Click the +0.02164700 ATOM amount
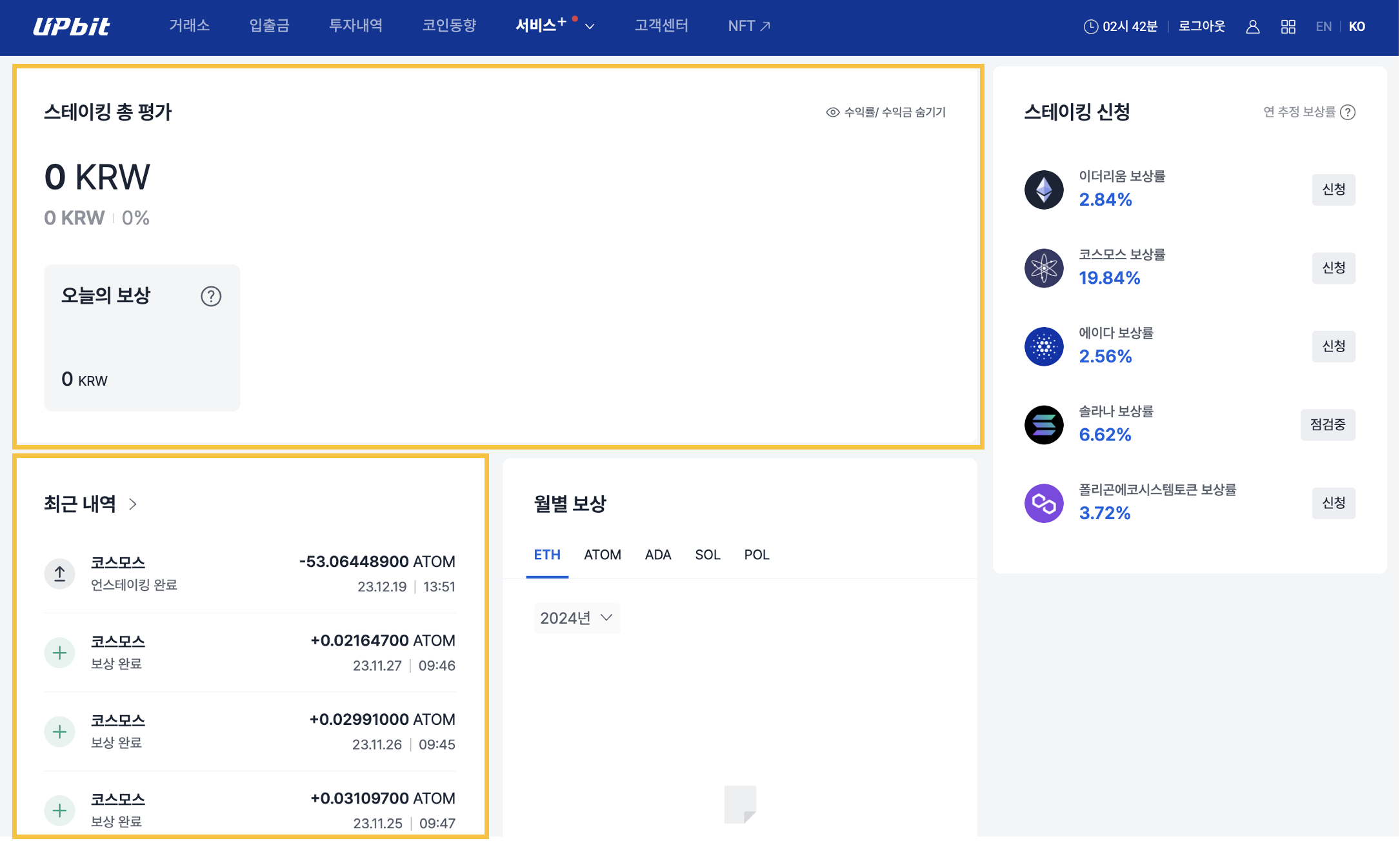1400x841 pixels. click(383, 640)
